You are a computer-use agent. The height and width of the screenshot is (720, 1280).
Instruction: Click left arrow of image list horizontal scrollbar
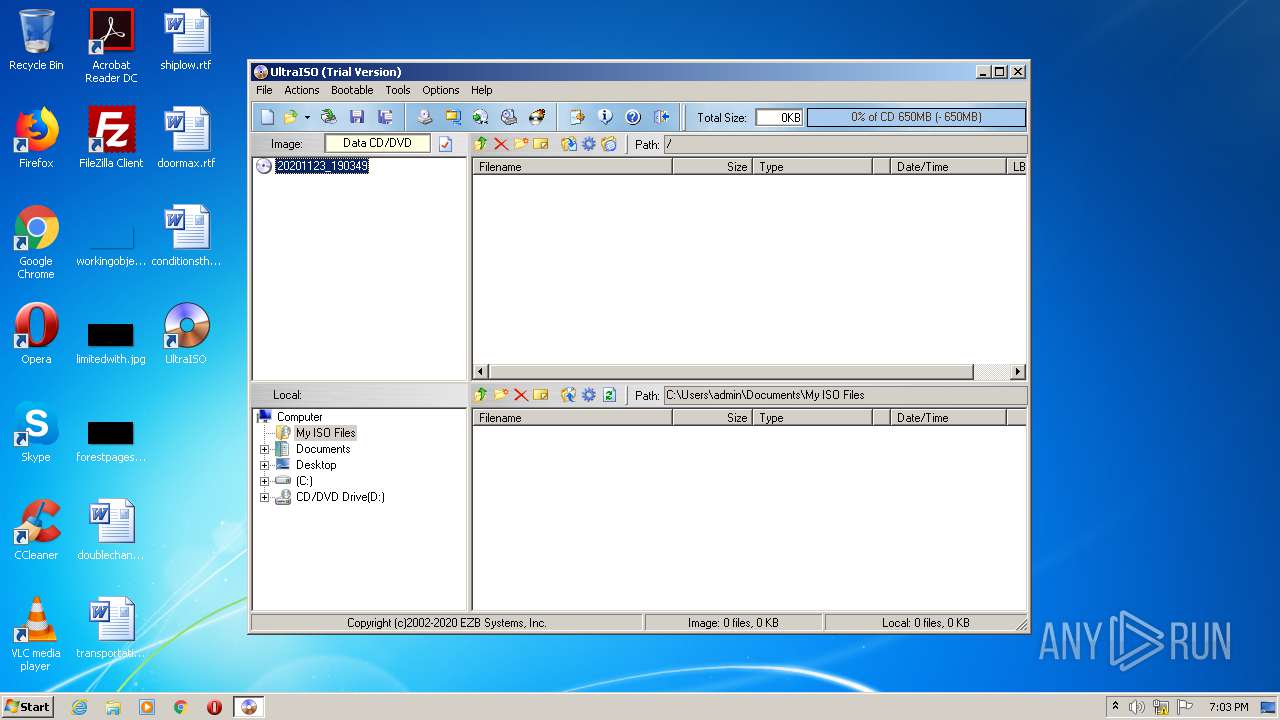pos(481,372)
